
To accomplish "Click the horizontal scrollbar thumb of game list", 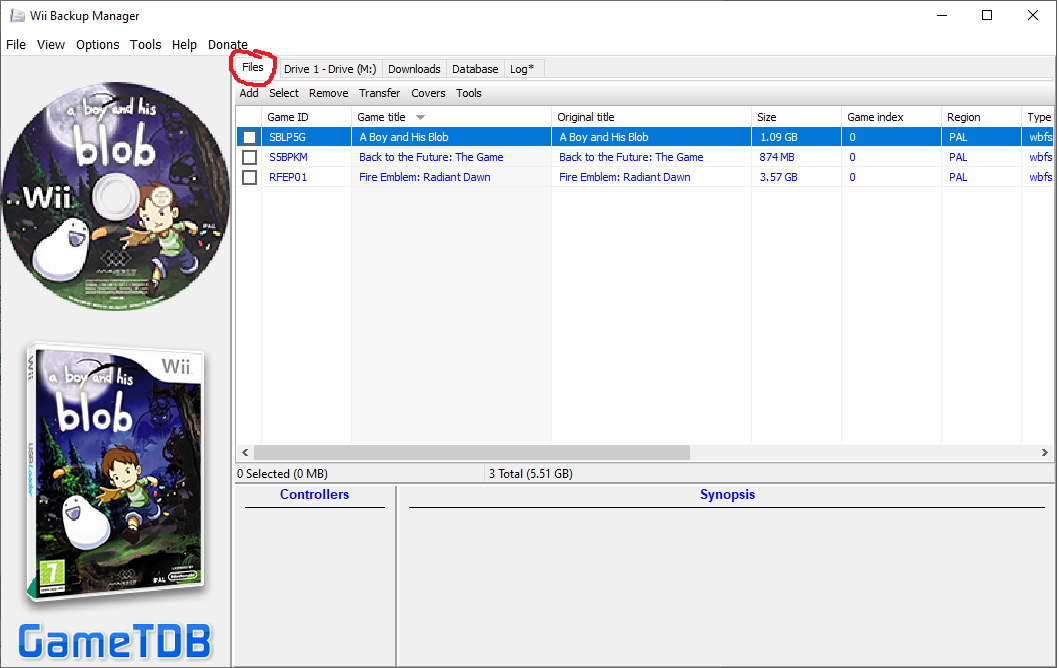I will [471, 453].
